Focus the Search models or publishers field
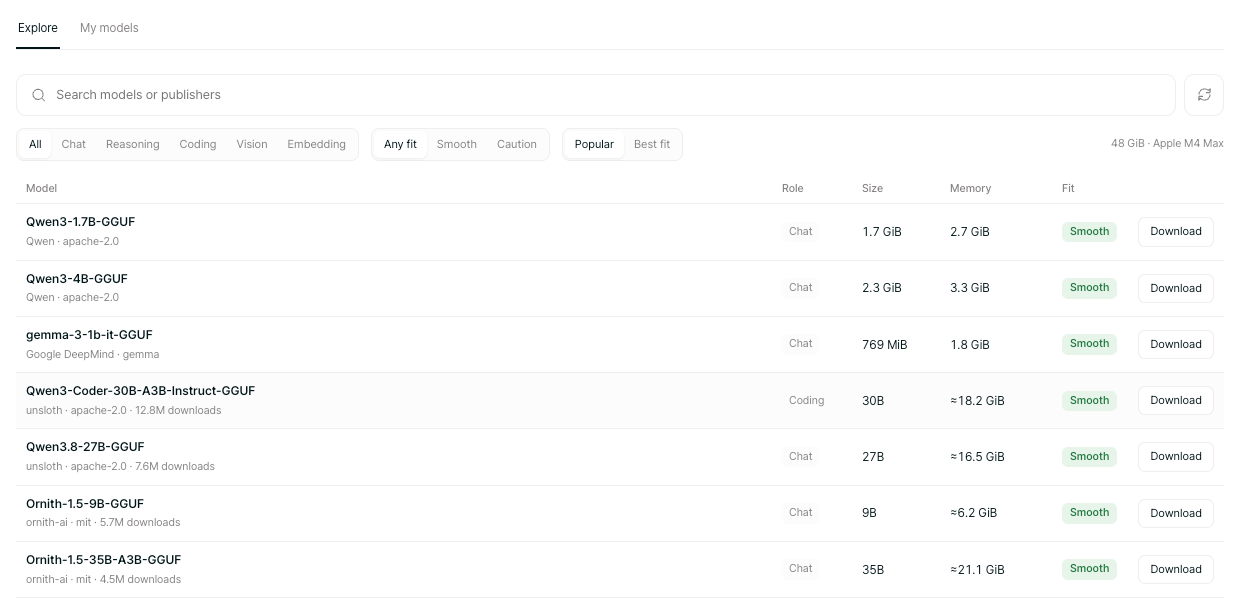Image resolution: width=1242 pixels, height=603 pixels. [596, 95]
